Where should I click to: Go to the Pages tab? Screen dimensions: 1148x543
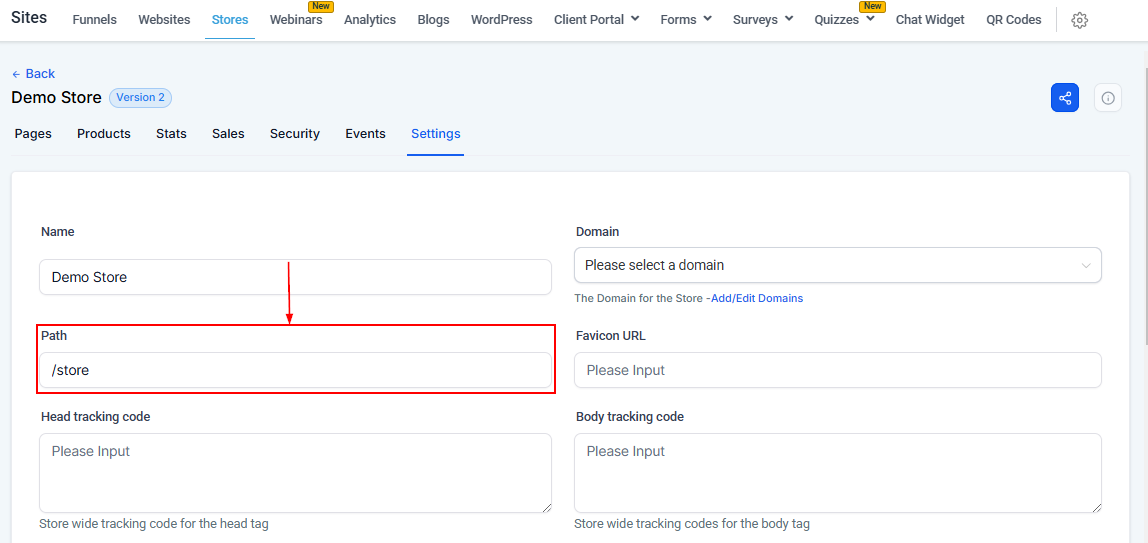tap(33, 134)
